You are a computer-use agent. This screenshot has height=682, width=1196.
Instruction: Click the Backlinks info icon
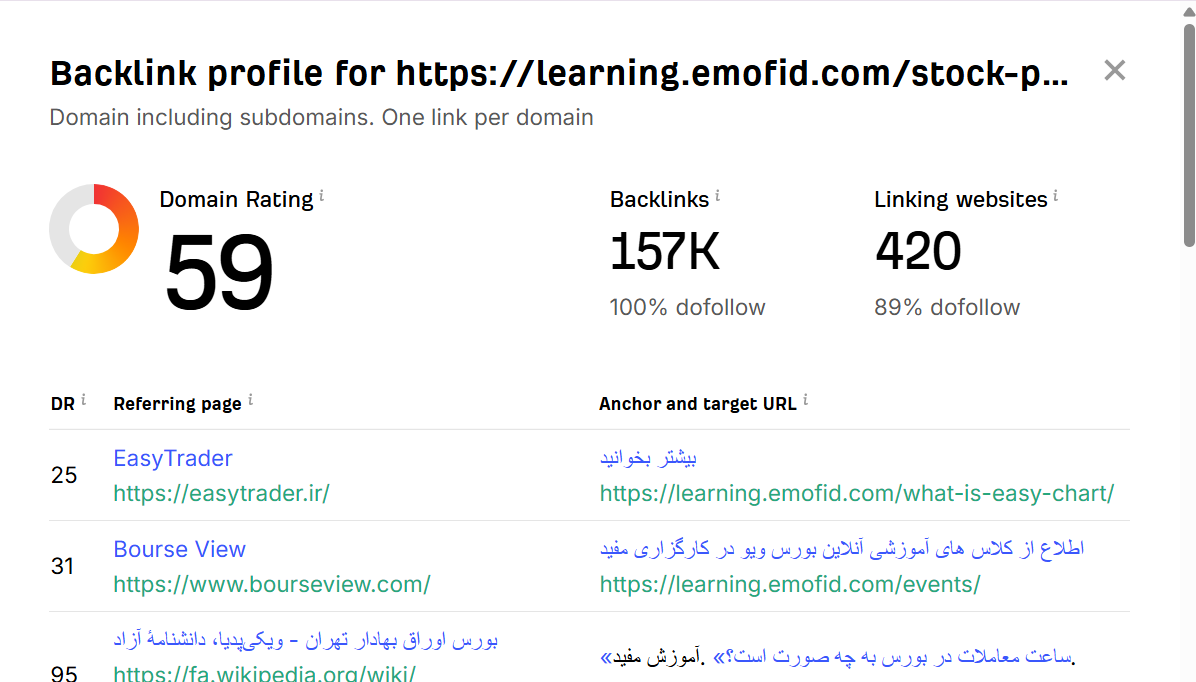[718, 197]
